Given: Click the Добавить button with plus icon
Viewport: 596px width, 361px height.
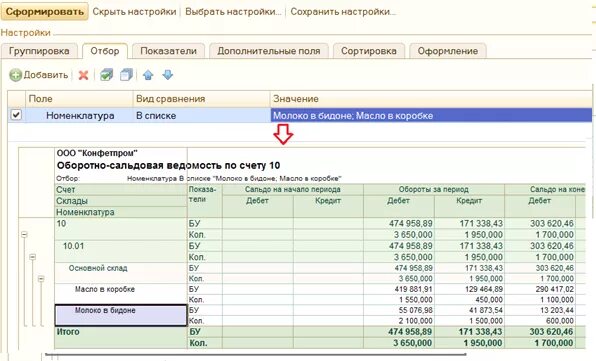Looking at the screenshot, I should (39, 75).
